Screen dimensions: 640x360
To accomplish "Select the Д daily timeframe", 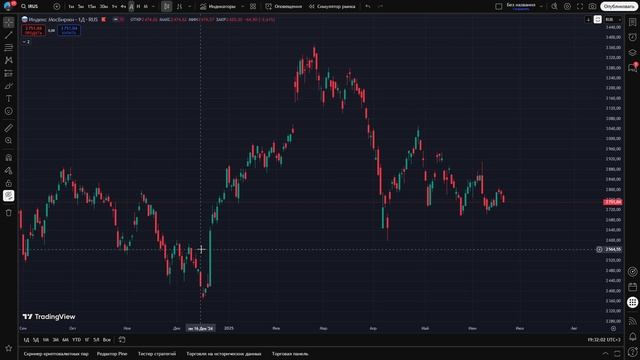I will (131, 7).
